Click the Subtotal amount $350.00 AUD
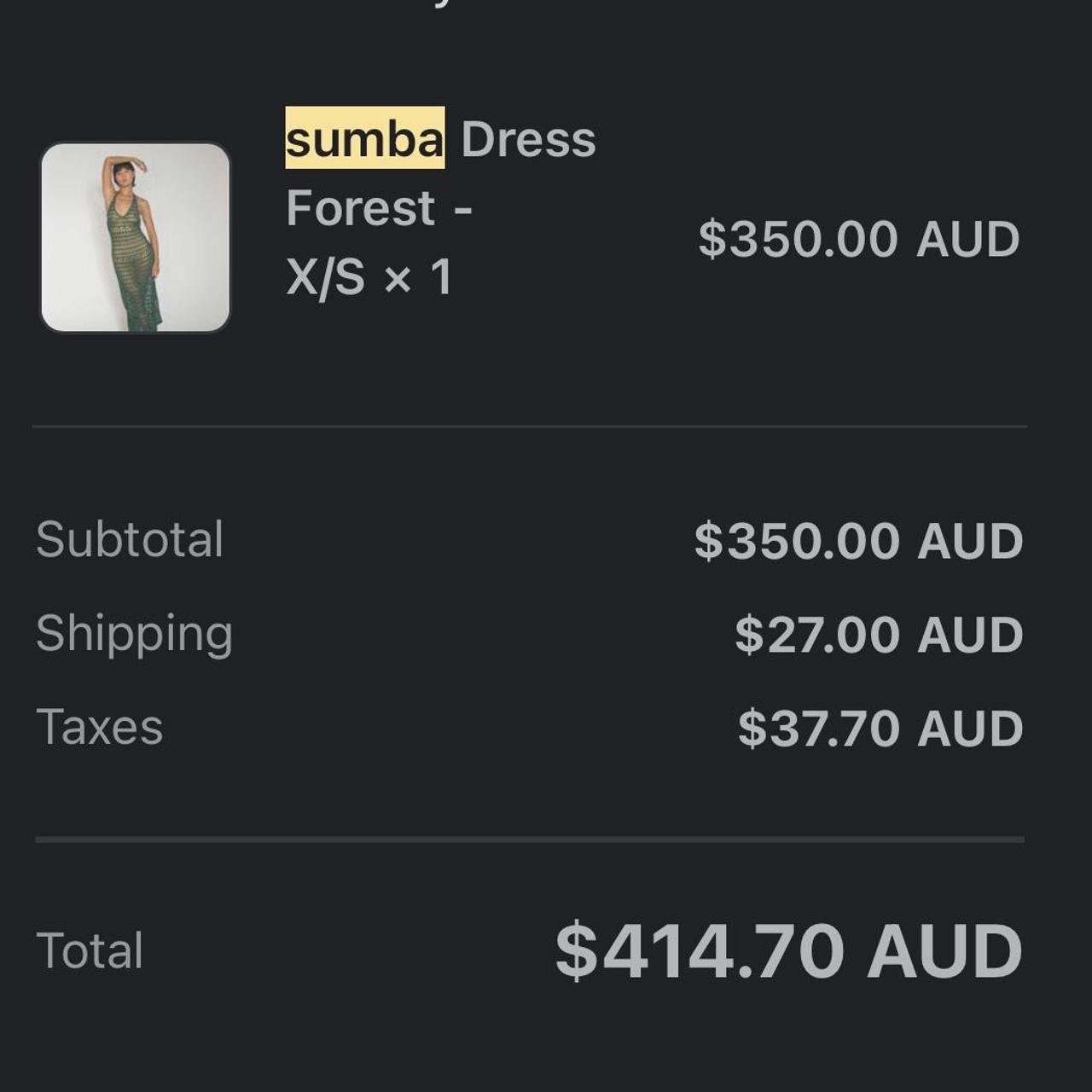Screen dimensions: 1092x1092 pos(858,541)
